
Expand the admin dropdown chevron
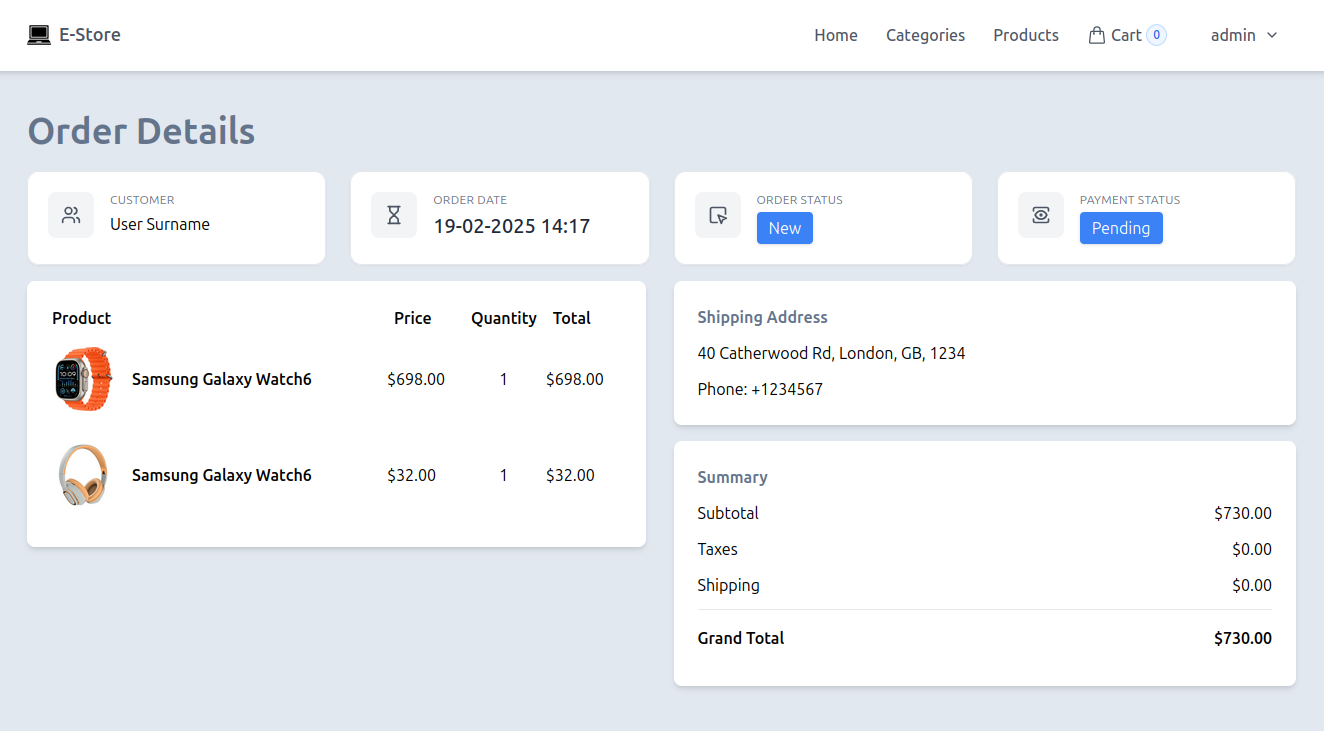pyautogui.click(x=1272, y=35)
